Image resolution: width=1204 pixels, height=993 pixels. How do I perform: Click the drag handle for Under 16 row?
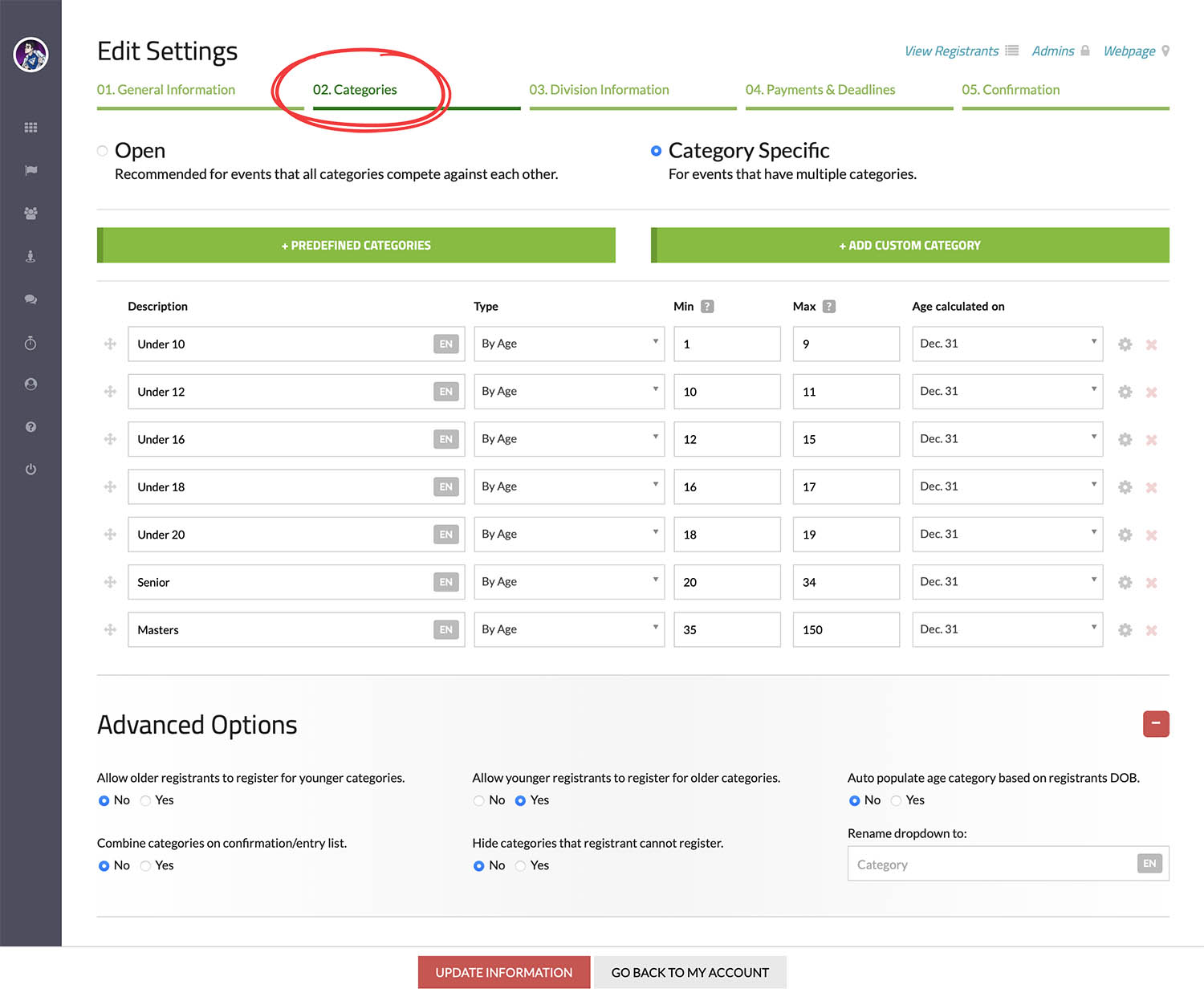click(x=110, y=439)
